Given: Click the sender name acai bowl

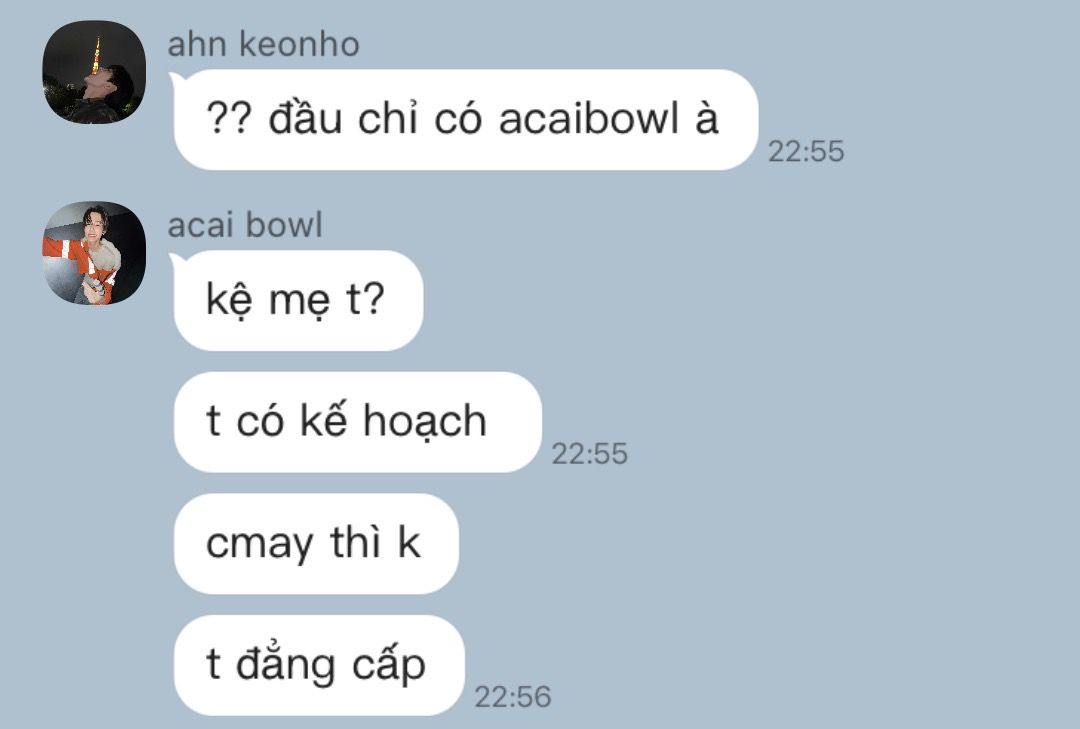Looking at the screenshot, I should click(x=245, y=225).
